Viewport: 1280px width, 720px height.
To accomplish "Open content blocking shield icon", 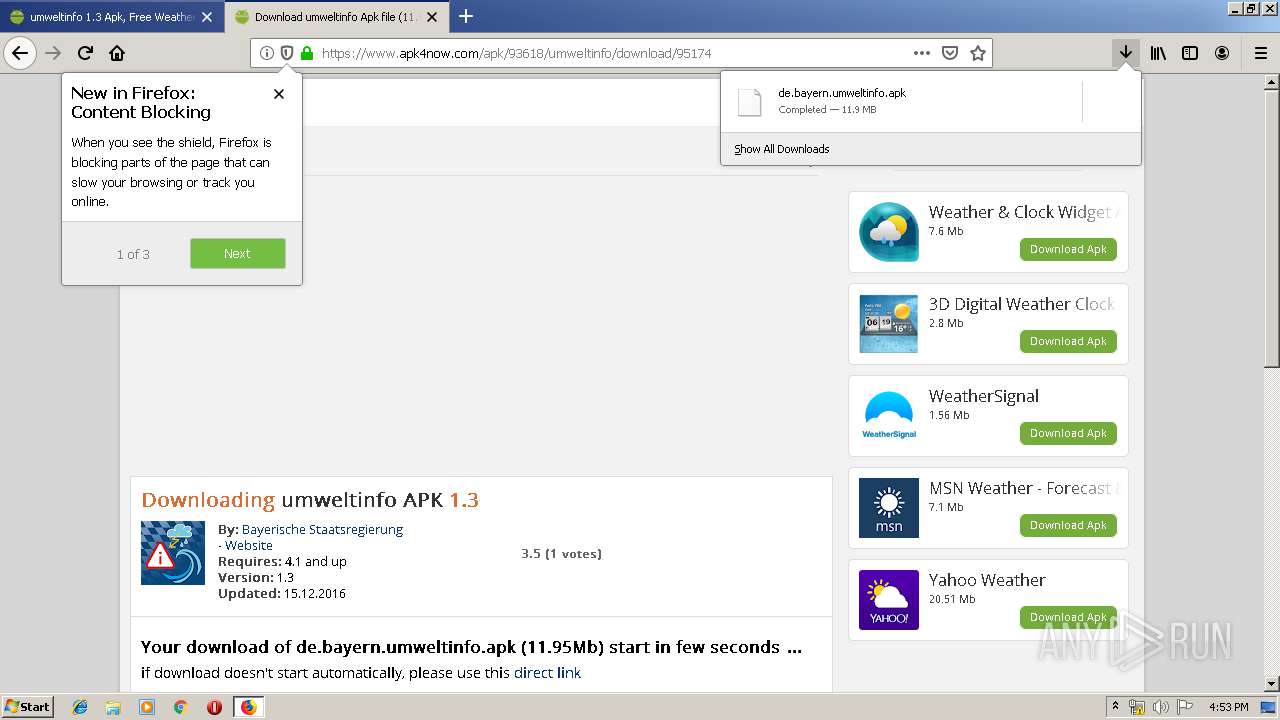I will [286, 53].
